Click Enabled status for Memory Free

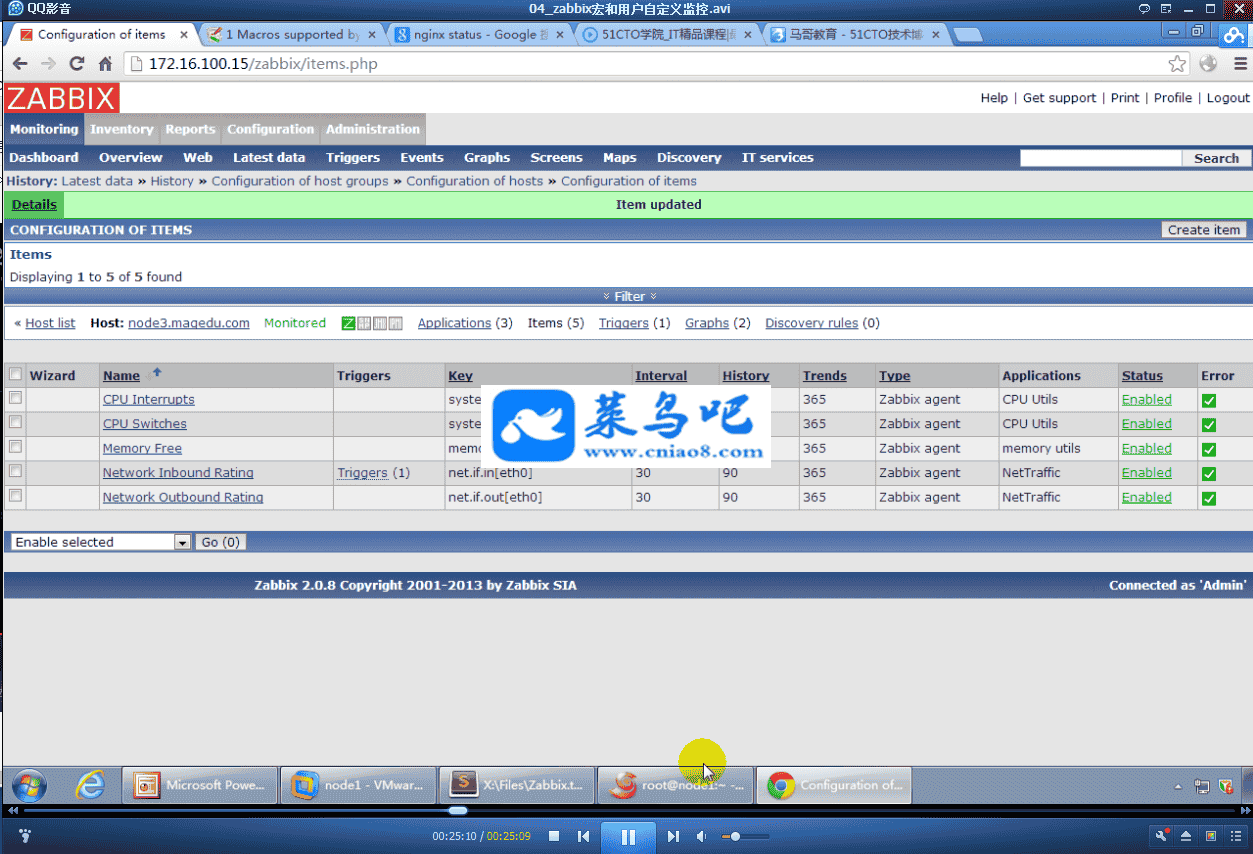[x=1146, y=448]
